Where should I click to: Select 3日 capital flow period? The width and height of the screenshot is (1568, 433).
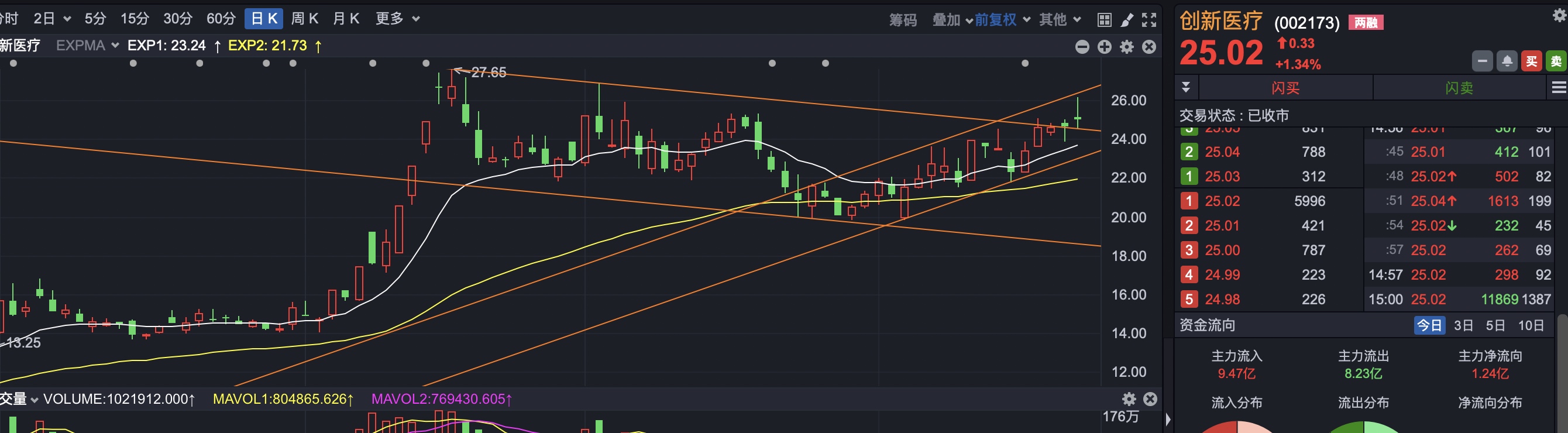(1463, 325)
